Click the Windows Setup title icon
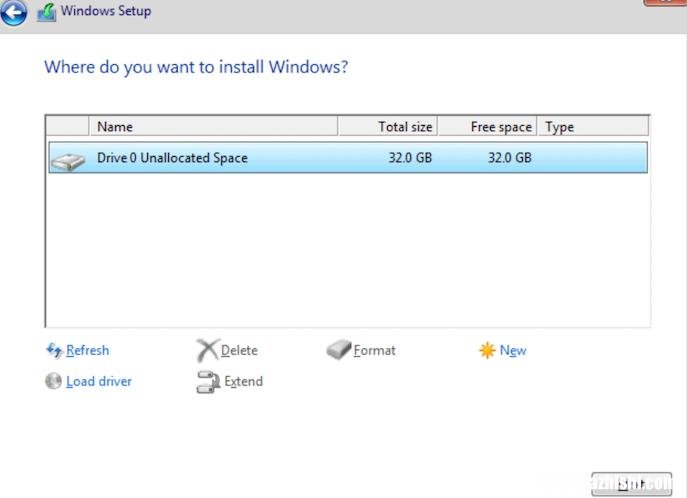Image resolution: width=687 pixels, height=498 pixels. coord(47,12)
